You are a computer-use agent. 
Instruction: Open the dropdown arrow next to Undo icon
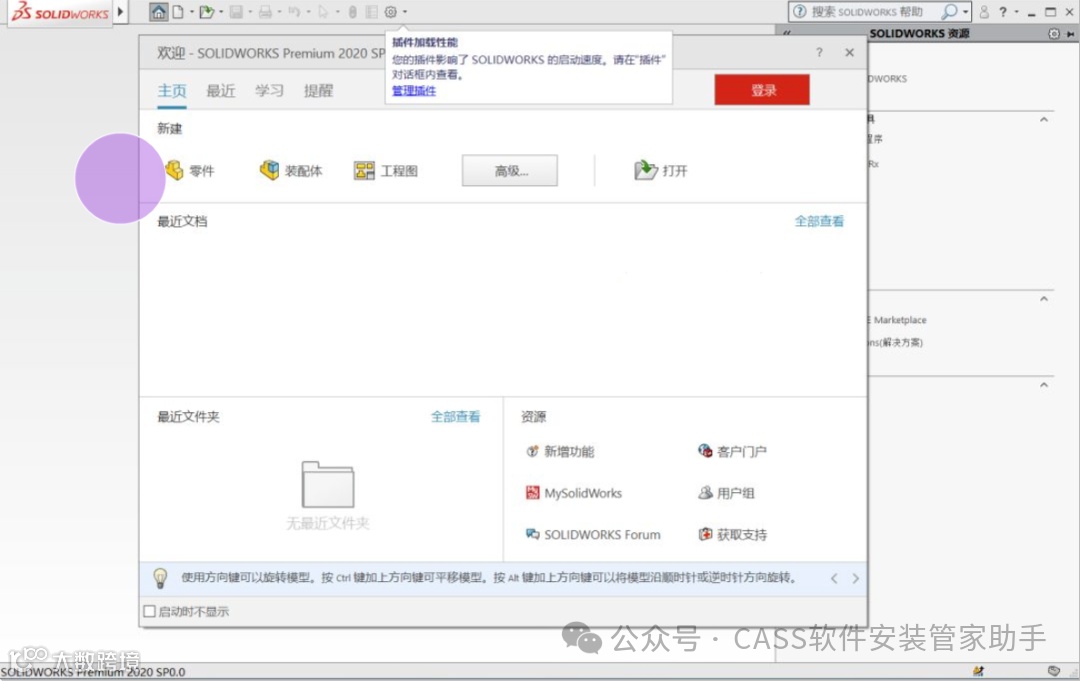(x=308, y=12)
